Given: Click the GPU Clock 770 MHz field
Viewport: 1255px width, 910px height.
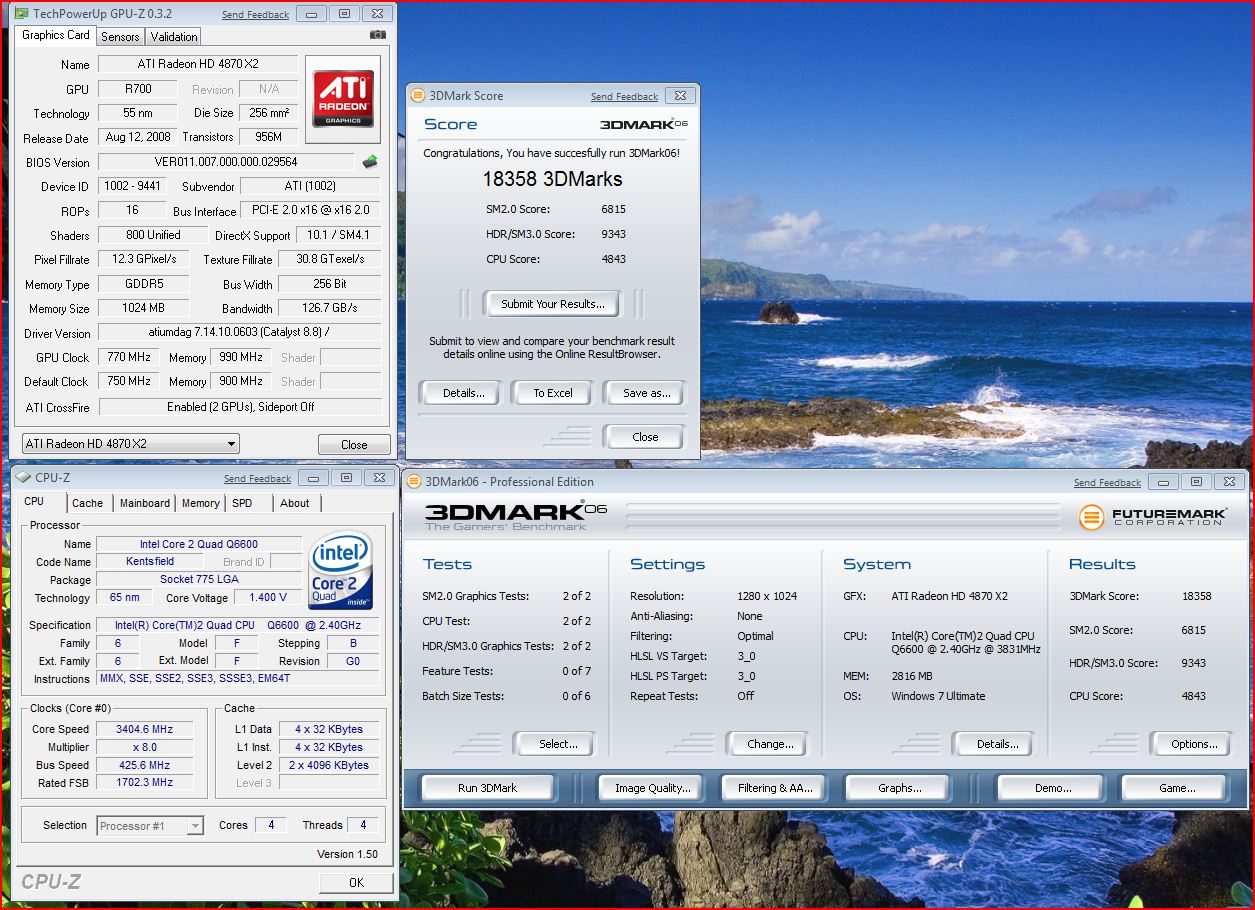Looking at the screenshot, I should point(128,357).
